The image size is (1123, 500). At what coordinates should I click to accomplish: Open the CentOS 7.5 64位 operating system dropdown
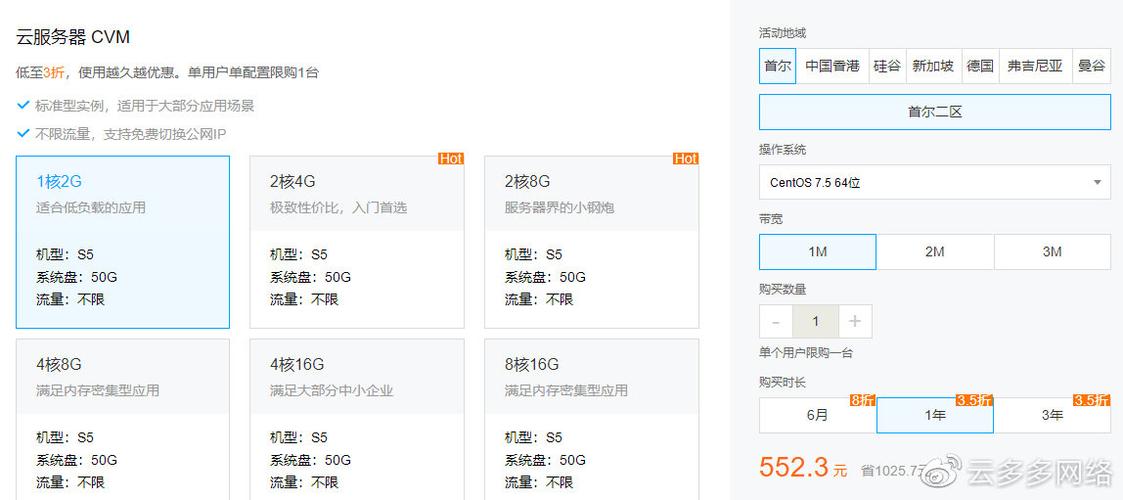click(935, 183)
